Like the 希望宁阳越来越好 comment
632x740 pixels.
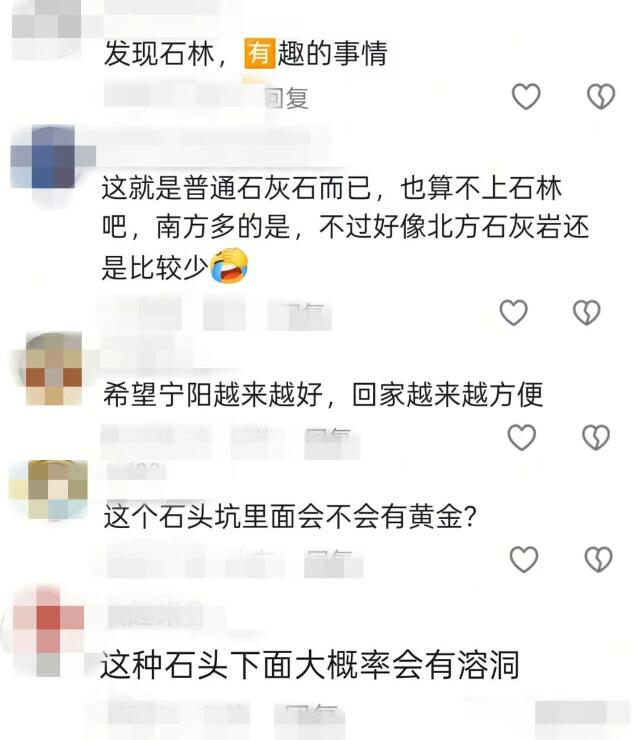point(522,437)
